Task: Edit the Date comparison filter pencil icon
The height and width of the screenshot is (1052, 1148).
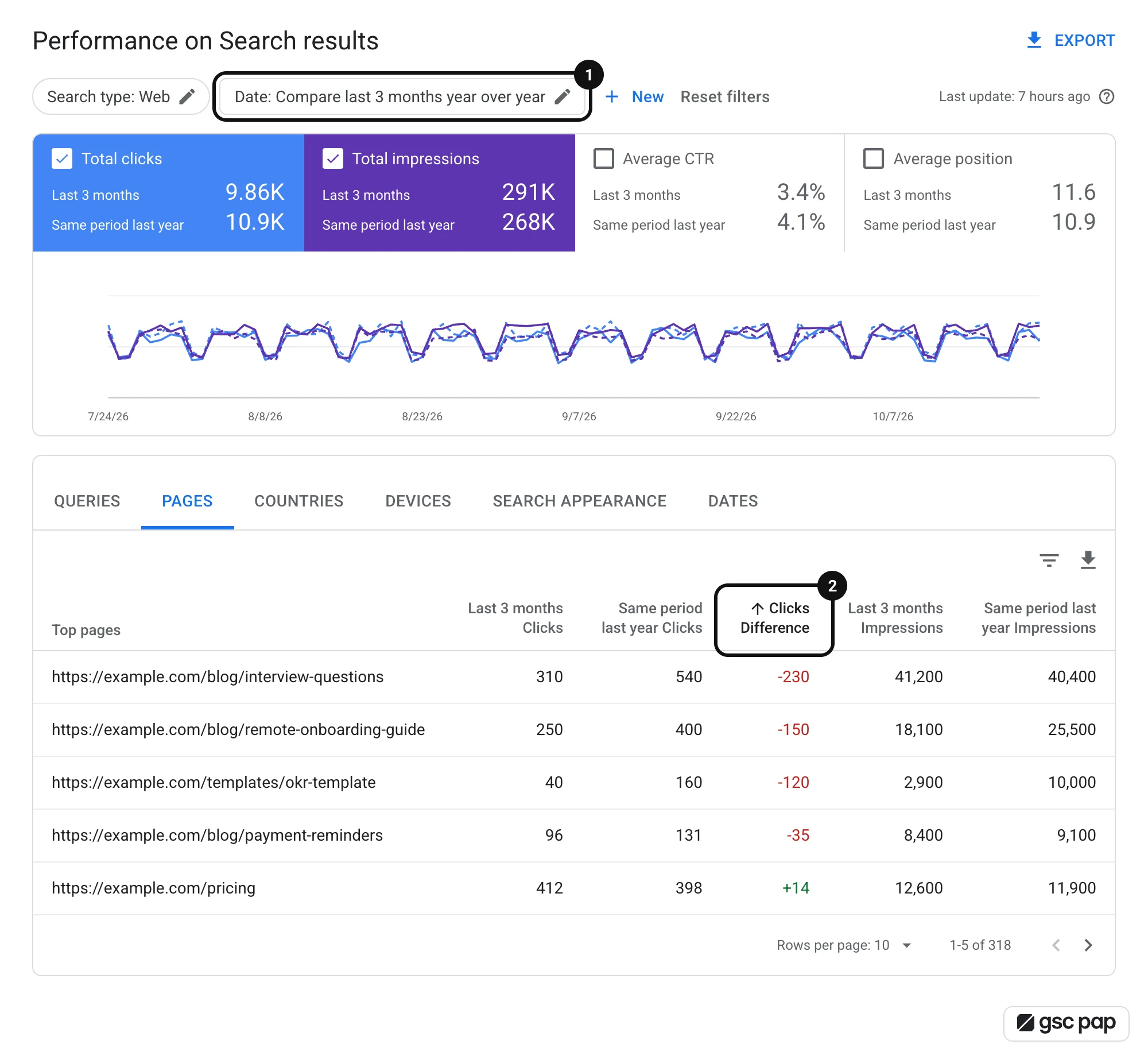Action: pos(563,96)
